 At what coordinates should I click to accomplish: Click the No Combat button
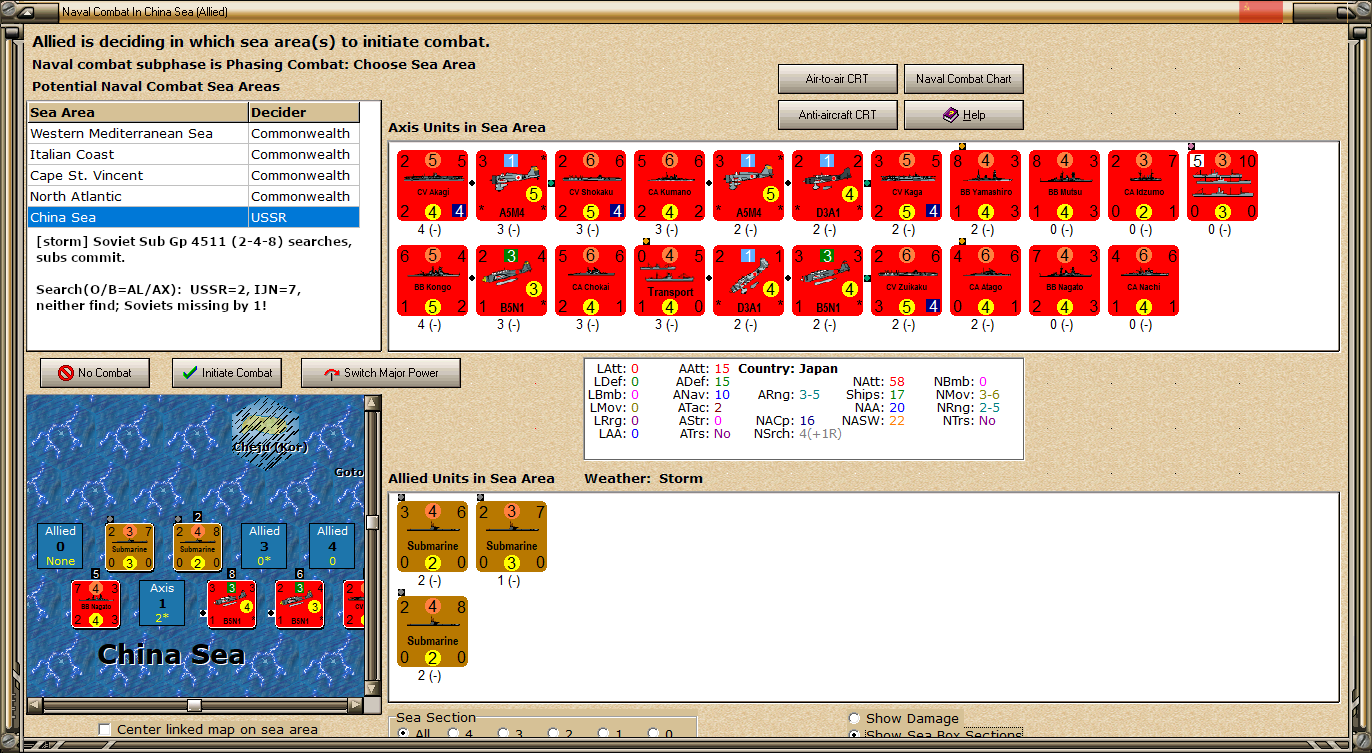[95, 373]
